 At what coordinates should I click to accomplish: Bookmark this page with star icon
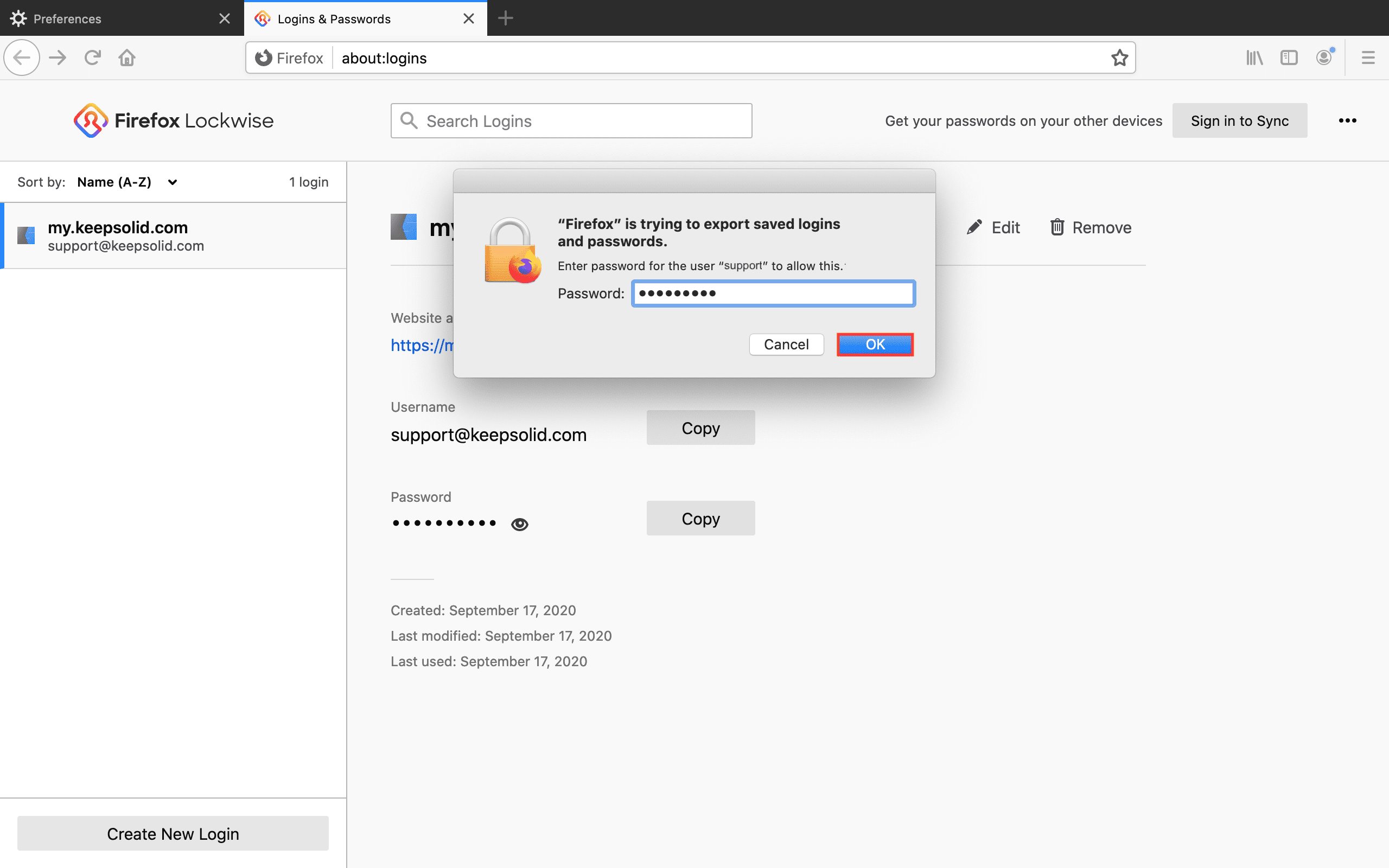point(1119,58)
